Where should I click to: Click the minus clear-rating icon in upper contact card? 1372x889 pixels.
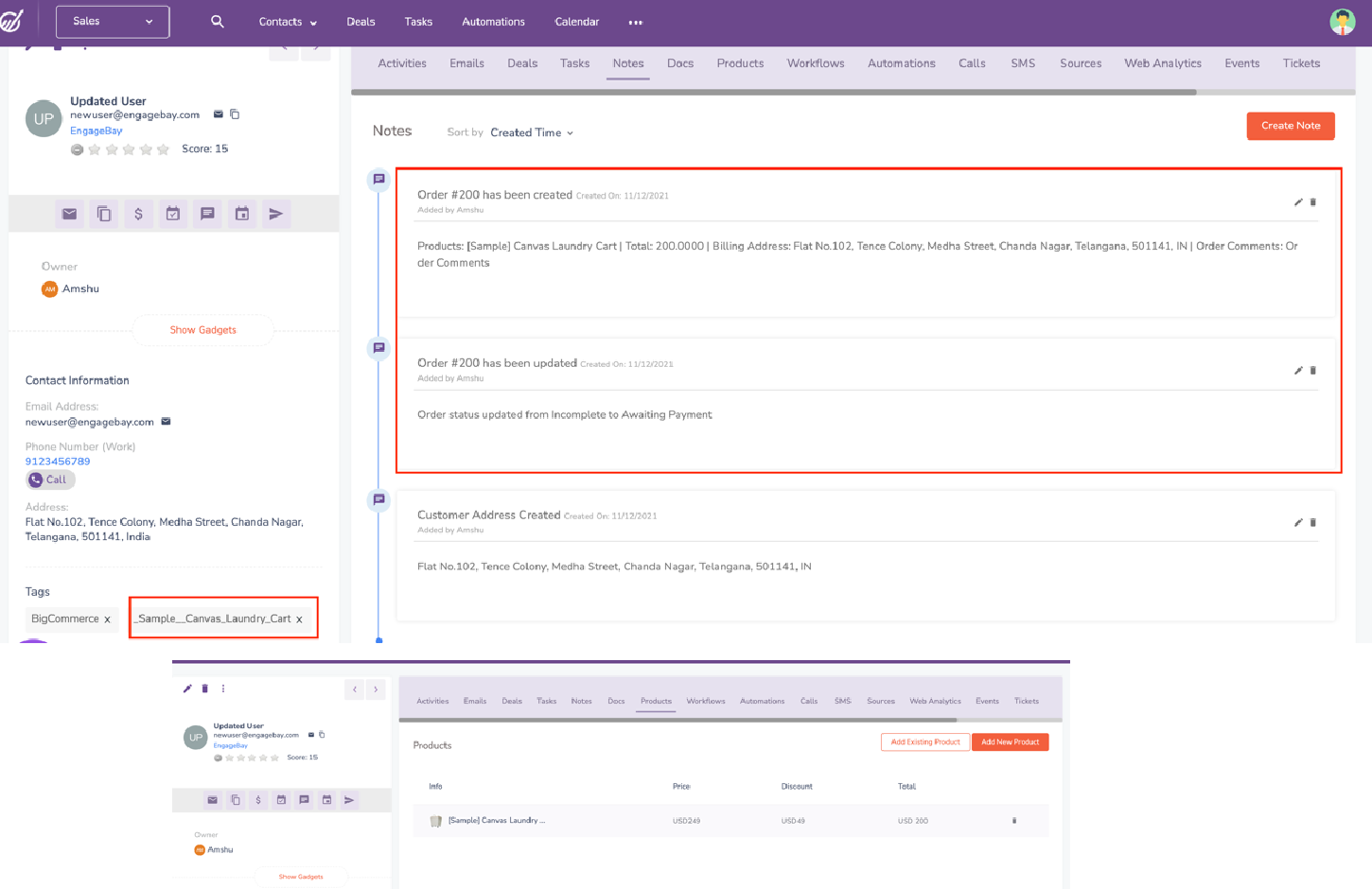point(77,149)
